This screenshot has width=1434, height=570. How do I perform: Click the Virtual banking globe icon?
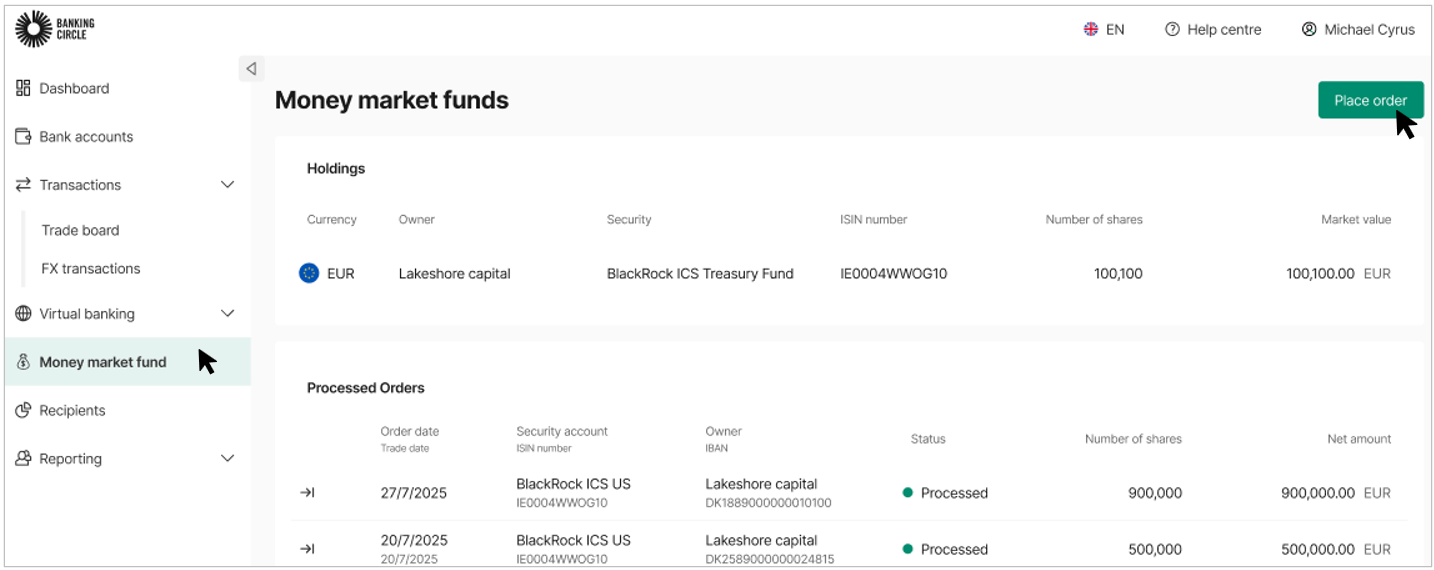click(x=24, y=313)
